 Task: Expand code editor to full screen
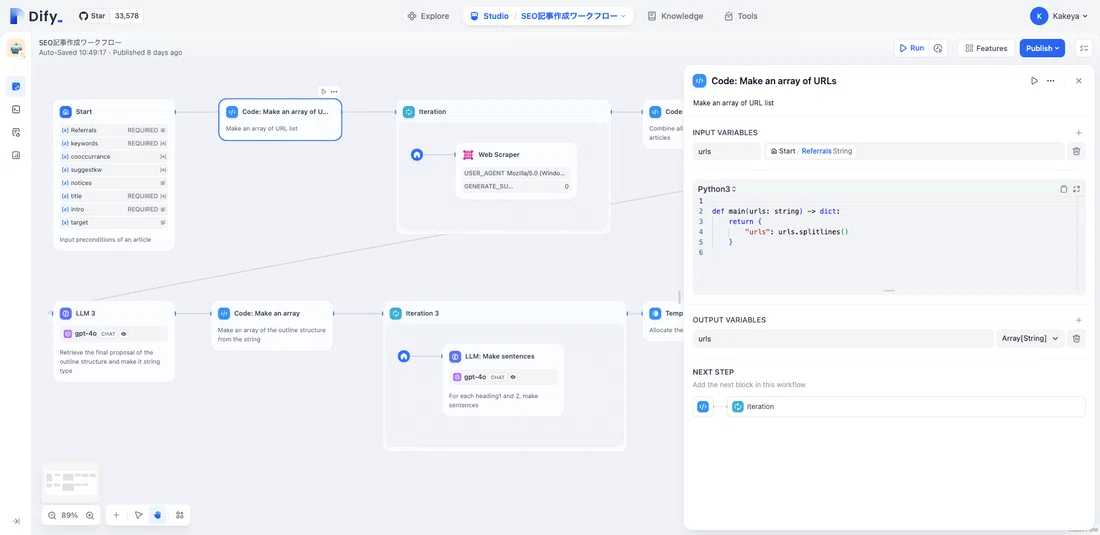(x=1076, y=189)
